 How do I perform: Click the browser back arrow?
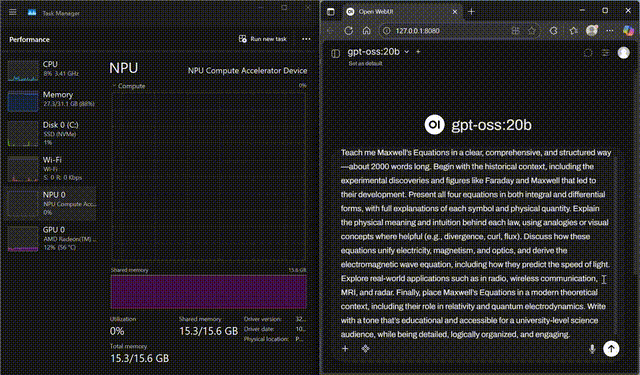(330, 31)
